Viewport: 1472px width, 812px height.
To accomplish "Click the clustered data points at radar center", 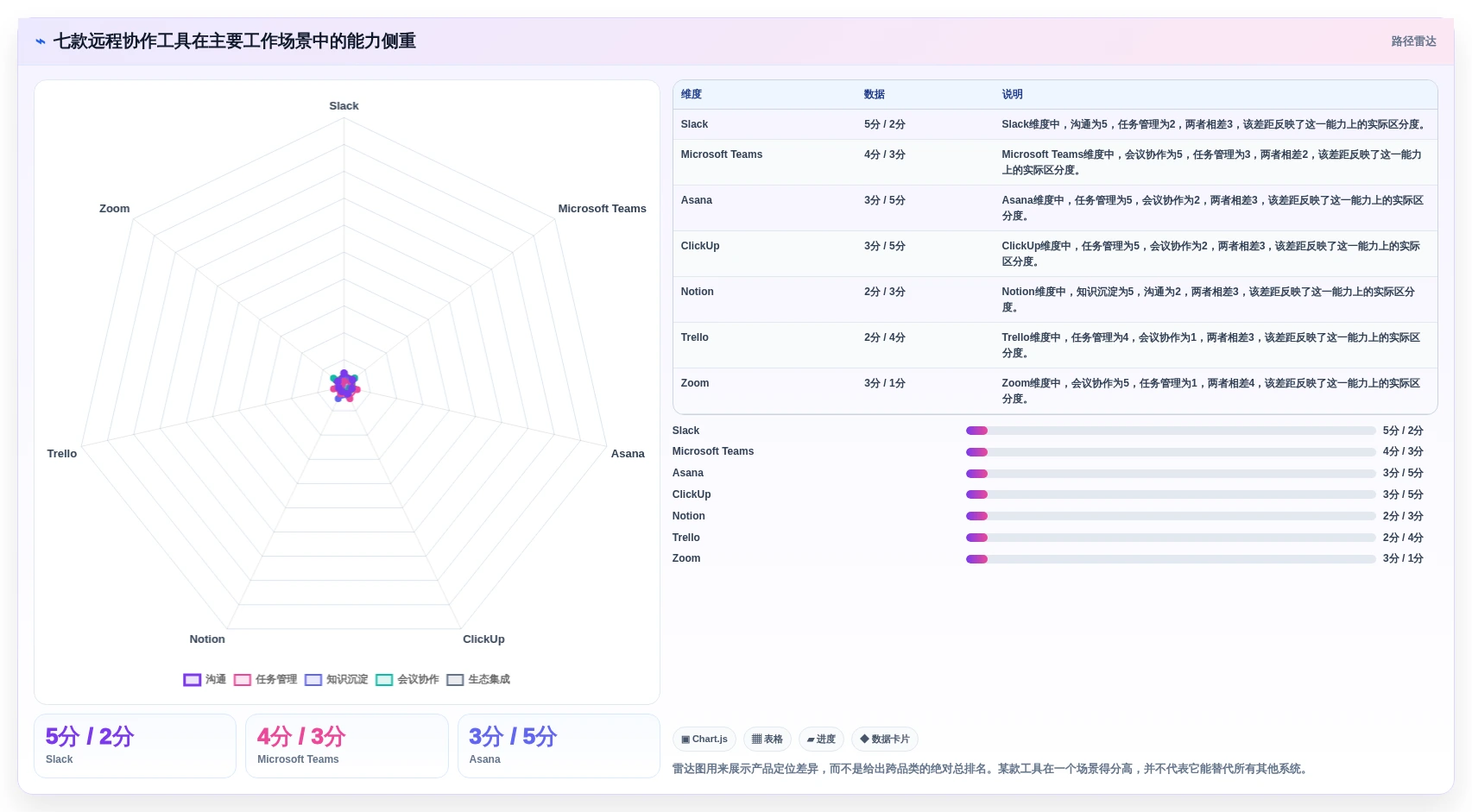I will coord(344,386).
